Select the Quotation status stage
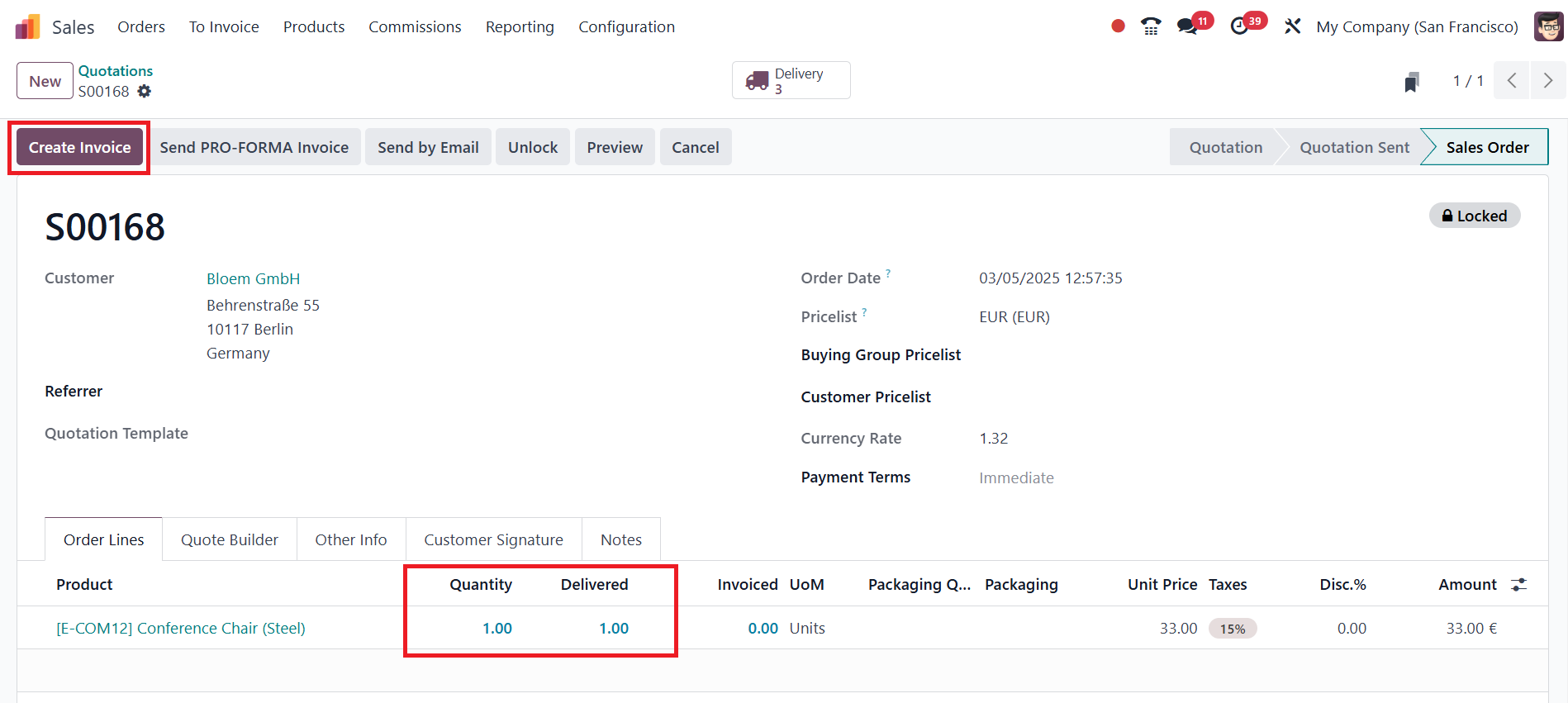Screen dimensions: 1568x703 coord(1226,147)
